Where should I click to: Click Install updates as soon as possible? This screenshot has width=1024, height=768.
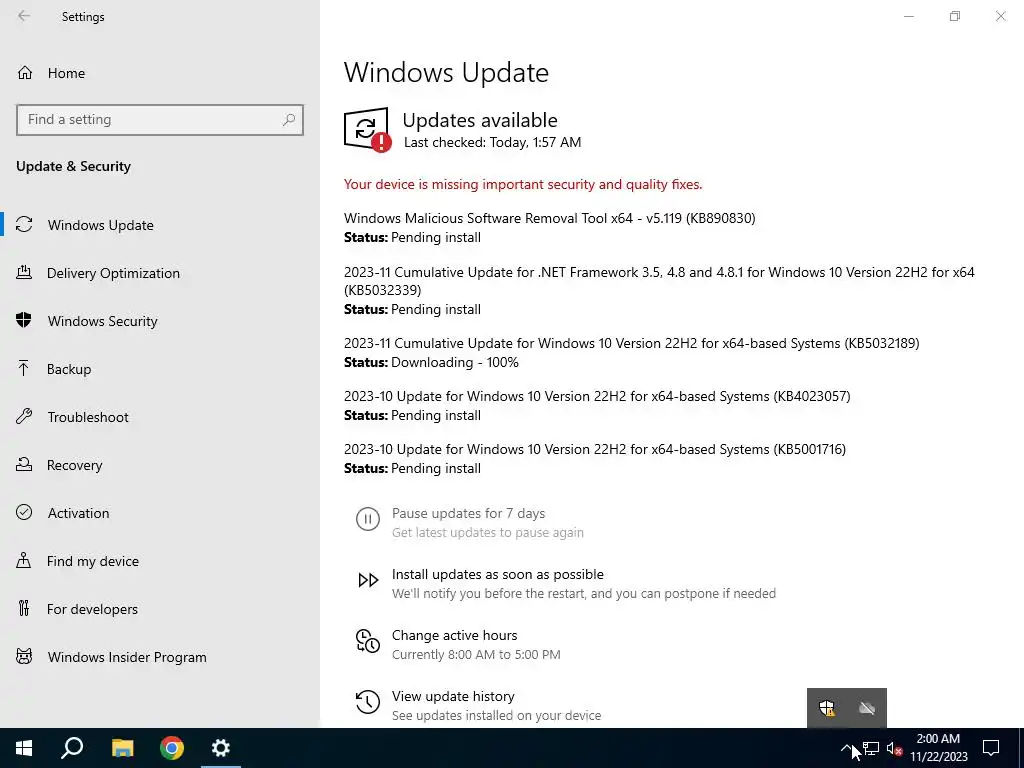(498, 574)
